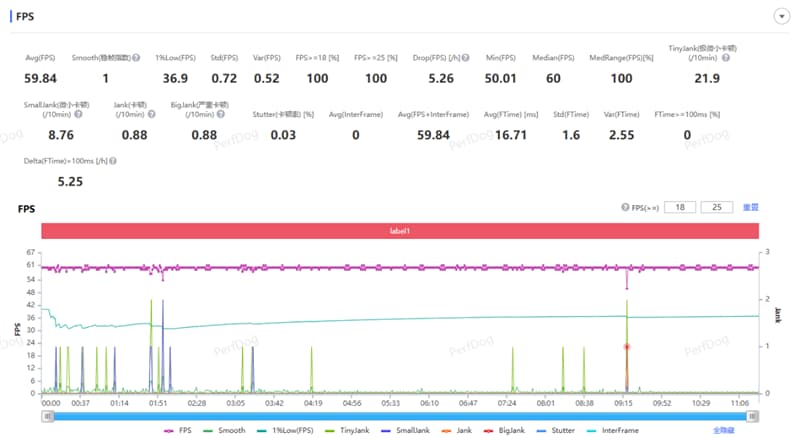The height and width of the screenshot is (438, 800).
Task: Click the FPS threshold field showing 18
Action: click(x=680, y=207)
